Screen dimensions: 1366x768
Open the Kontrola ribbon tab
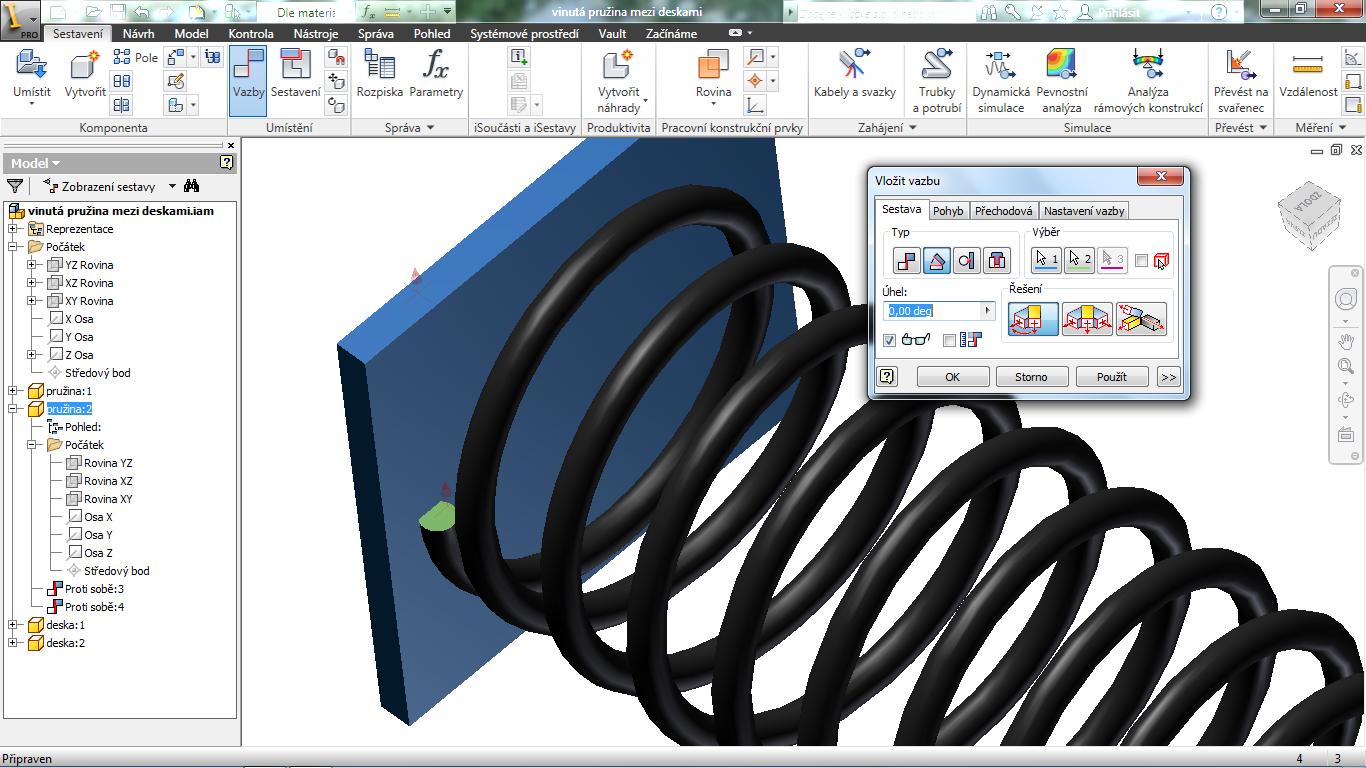pos(251,33)
